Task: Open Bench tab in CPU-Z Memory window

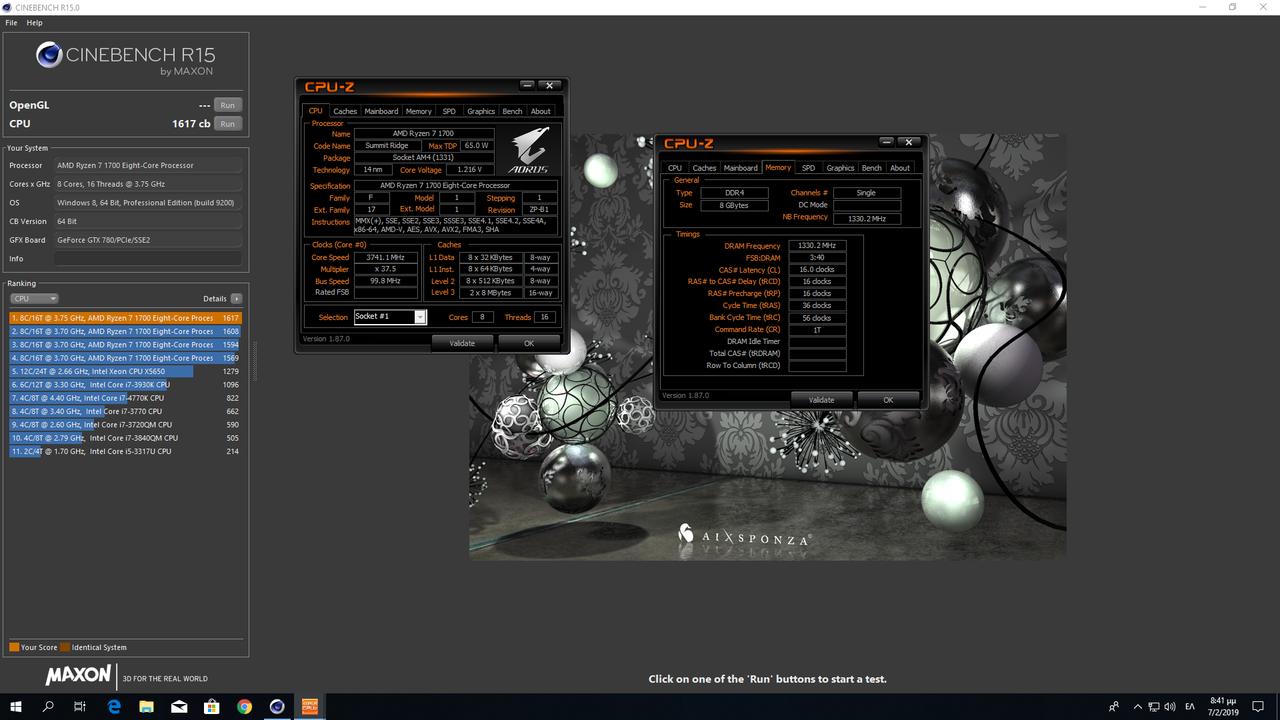Action: [871, 168]
